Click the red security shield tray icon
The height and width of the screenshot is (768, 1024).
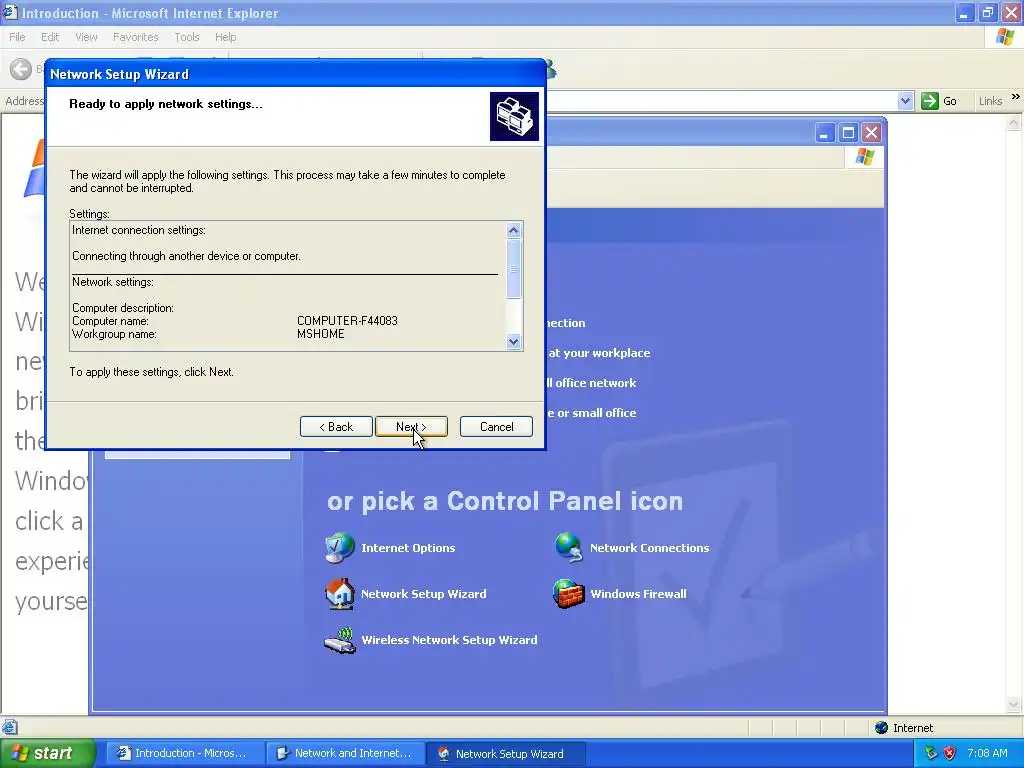tap(950, 754)
